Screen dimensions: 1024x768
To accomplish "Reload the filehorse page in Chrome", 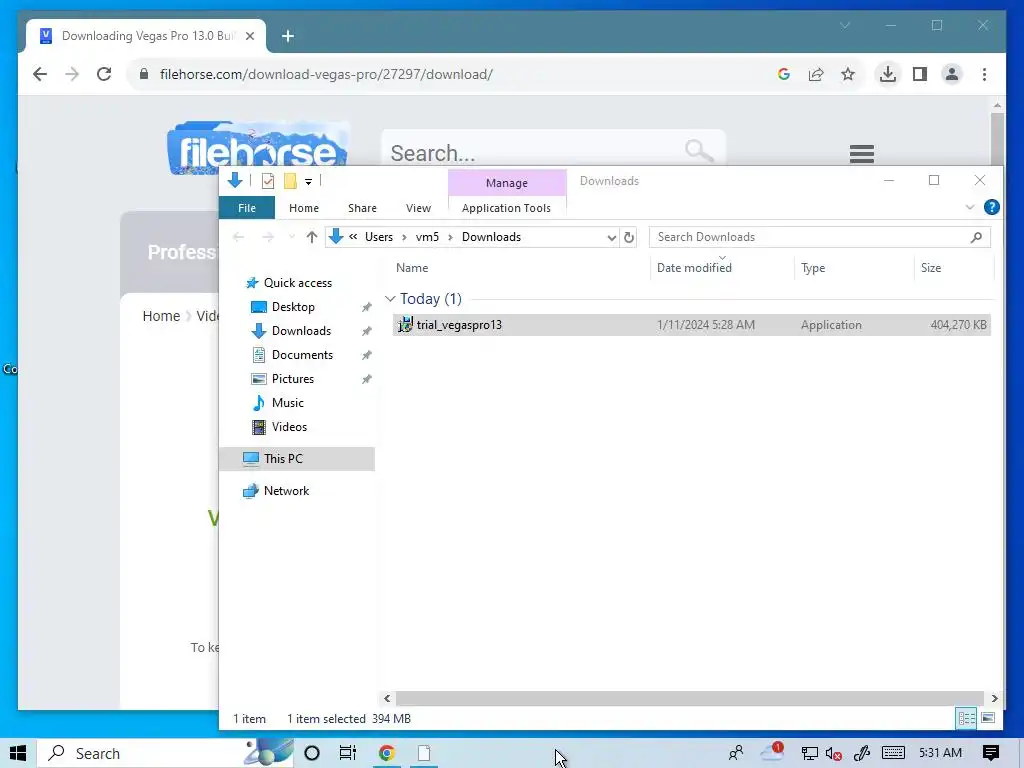I will 104,74.
